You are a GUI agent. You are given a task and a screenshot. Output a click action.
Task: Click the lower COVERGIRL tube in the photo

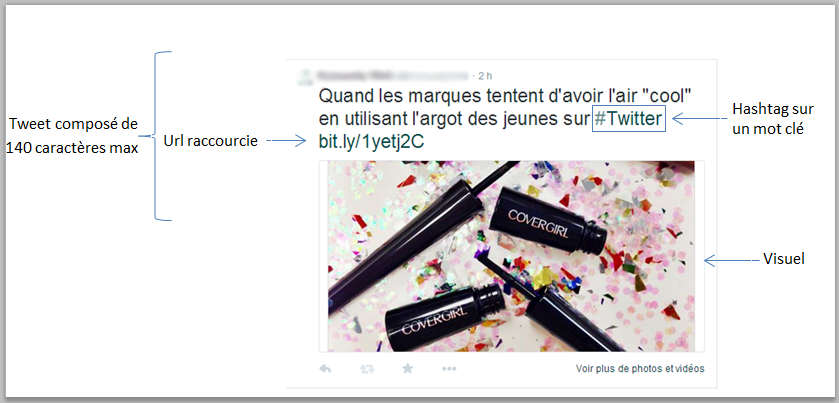(x=444, y=316)
